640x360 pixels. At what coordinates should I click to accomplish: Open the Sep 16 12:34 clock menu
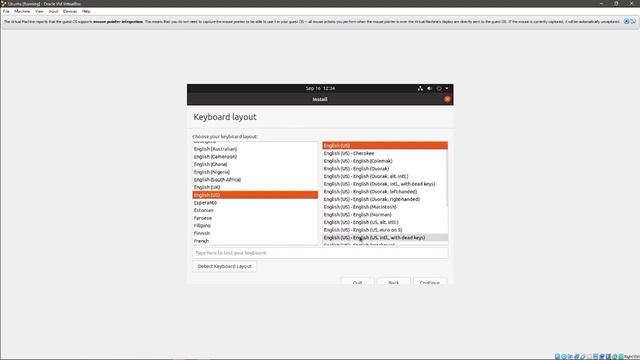[320, 88]
